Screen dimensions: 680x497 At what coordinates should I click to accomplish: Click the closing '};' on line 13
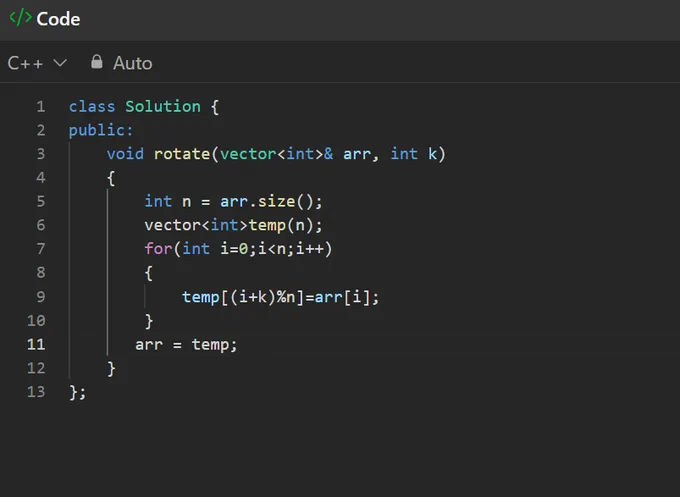point(78,392)
